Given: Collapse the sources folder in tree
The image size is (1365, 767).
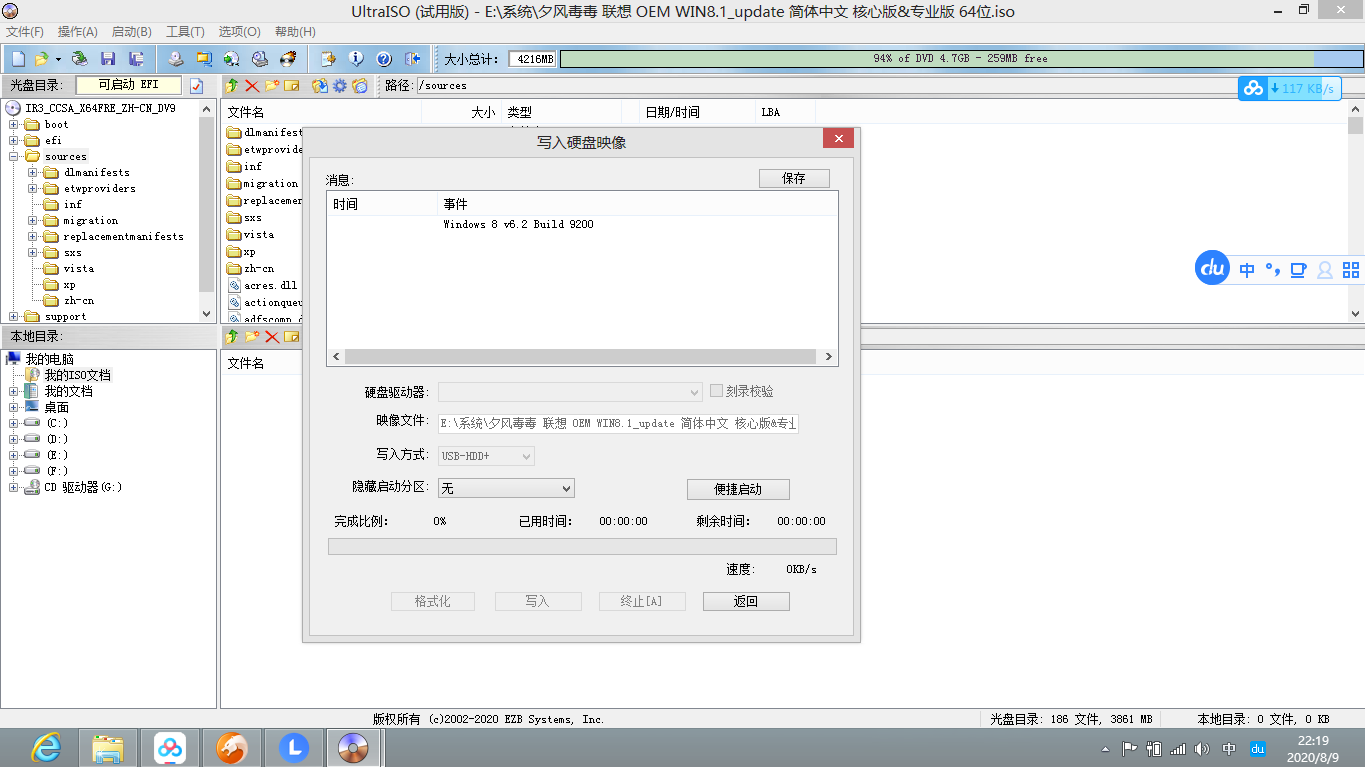Looking at the screenshot, I should coord(14,156).
